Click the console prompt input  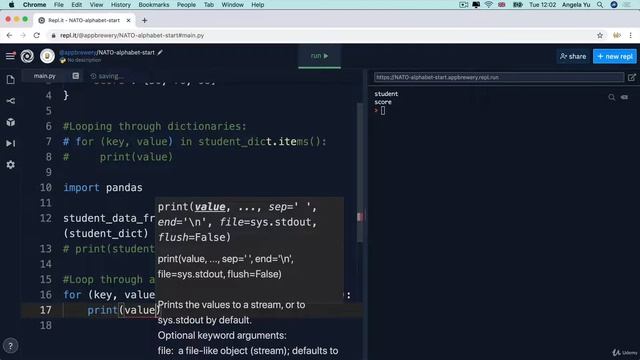click(x=383, y=111)
